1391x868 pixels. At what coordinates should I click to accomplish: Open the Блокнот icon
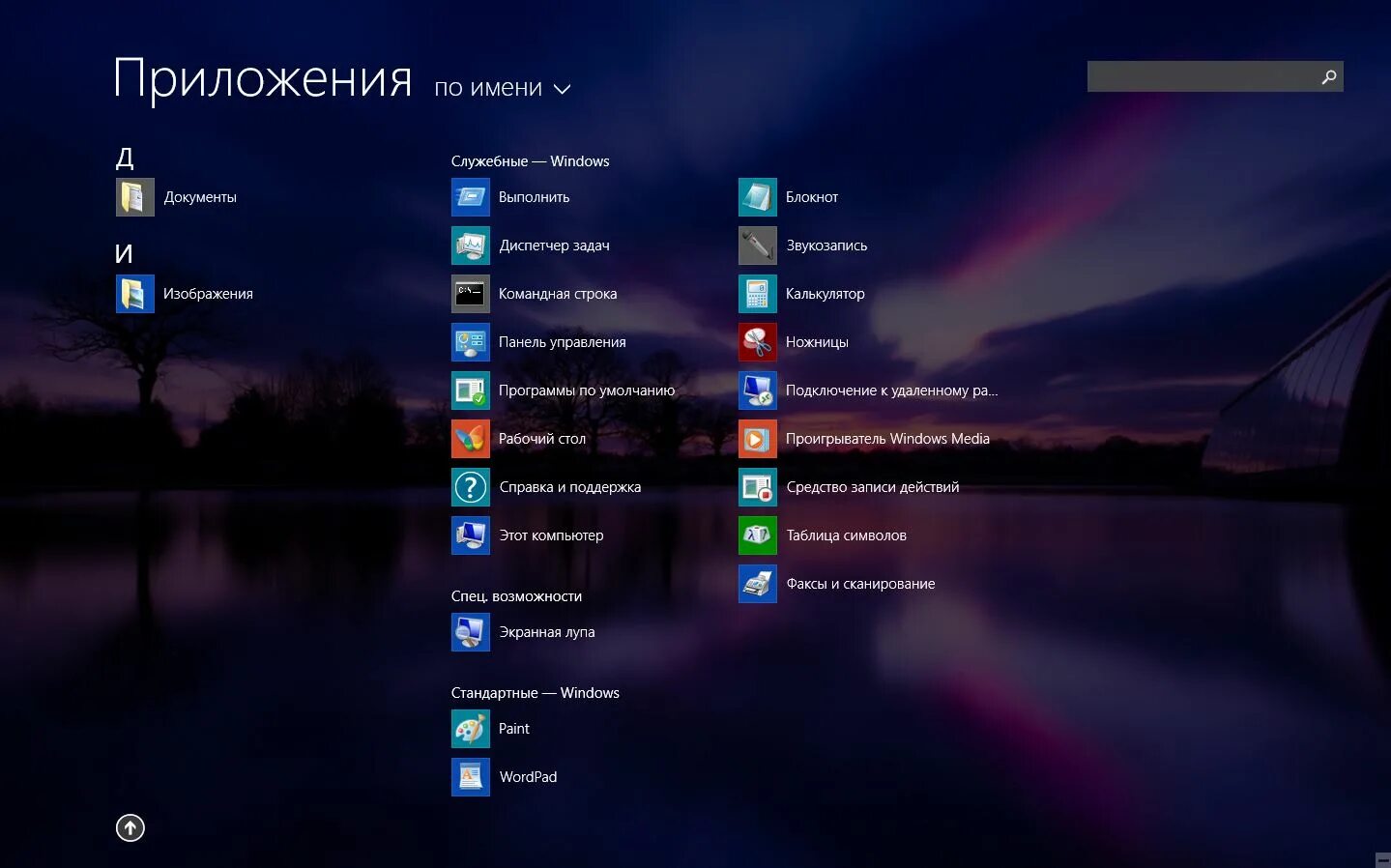point(758,197)
